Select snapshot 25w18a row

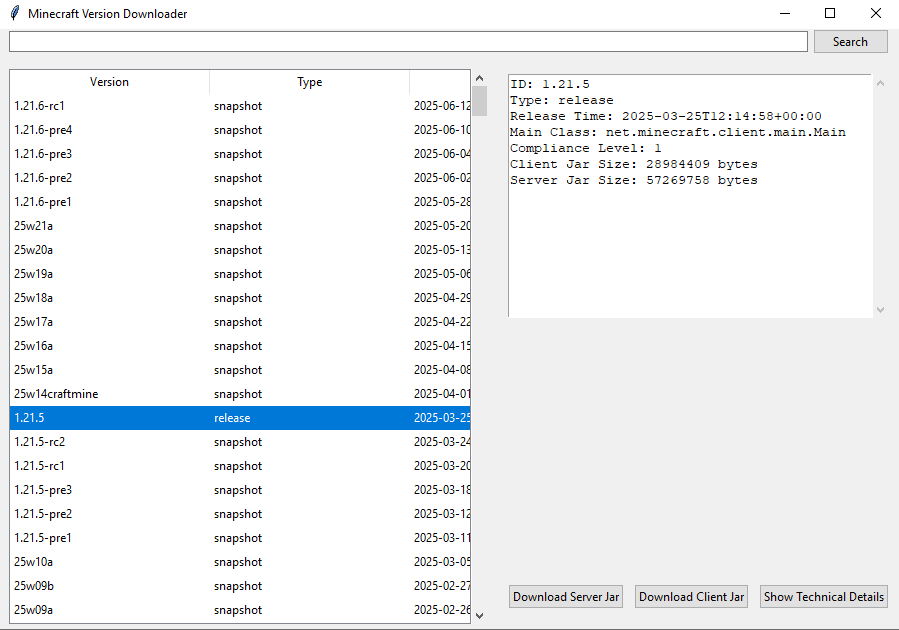click(x=240, y=298)
